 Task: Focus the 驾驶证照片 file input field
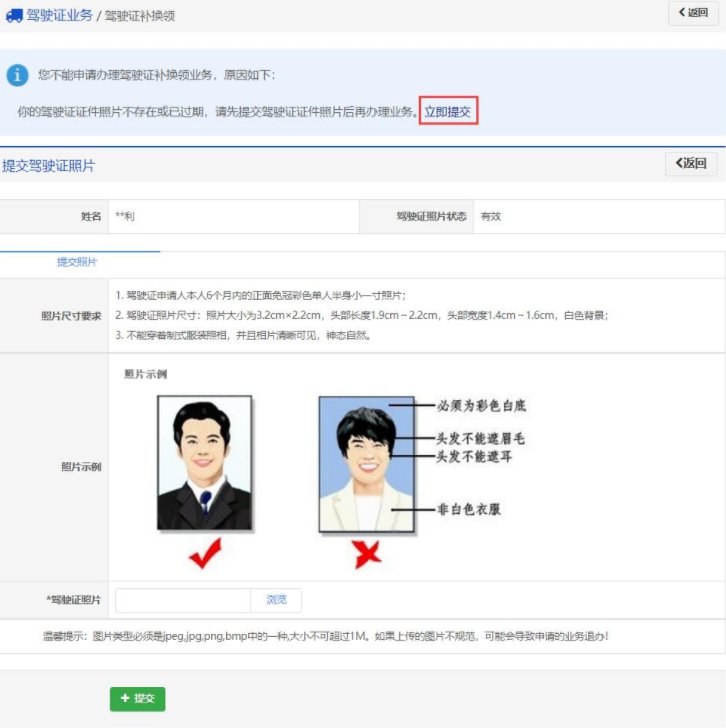183,600
